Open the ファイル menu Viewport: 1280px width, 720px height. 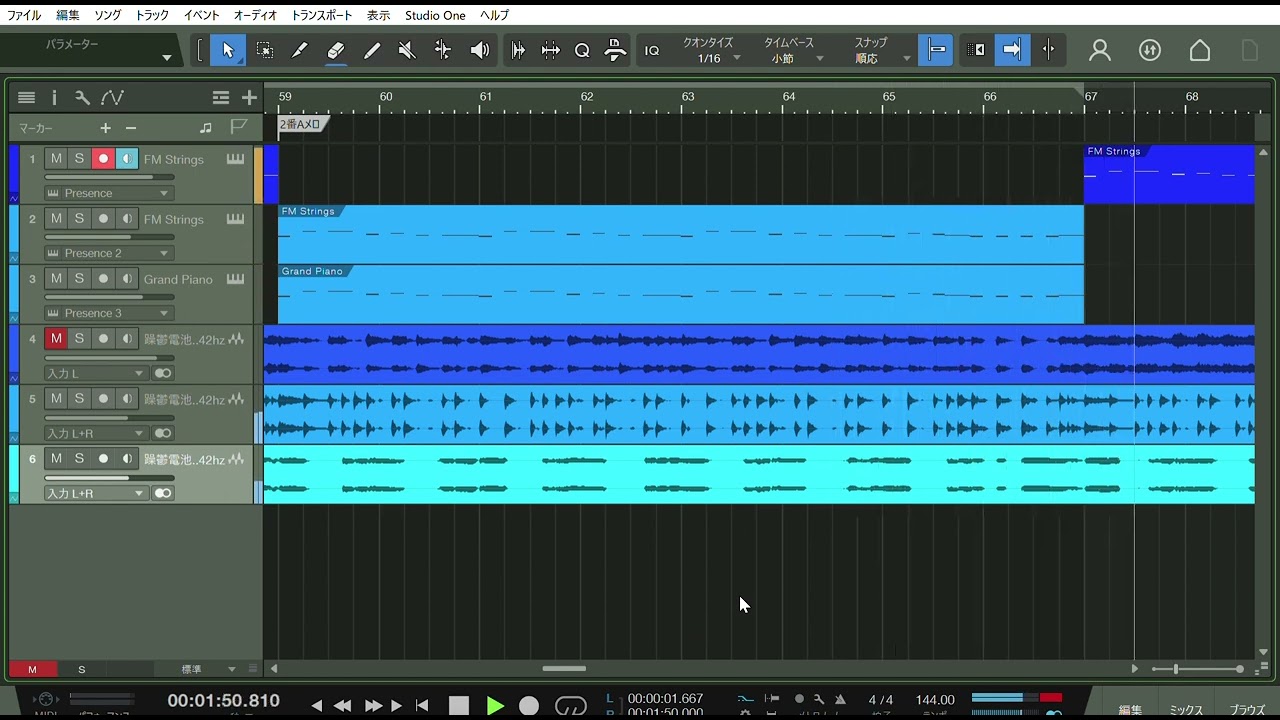(24, 15)
